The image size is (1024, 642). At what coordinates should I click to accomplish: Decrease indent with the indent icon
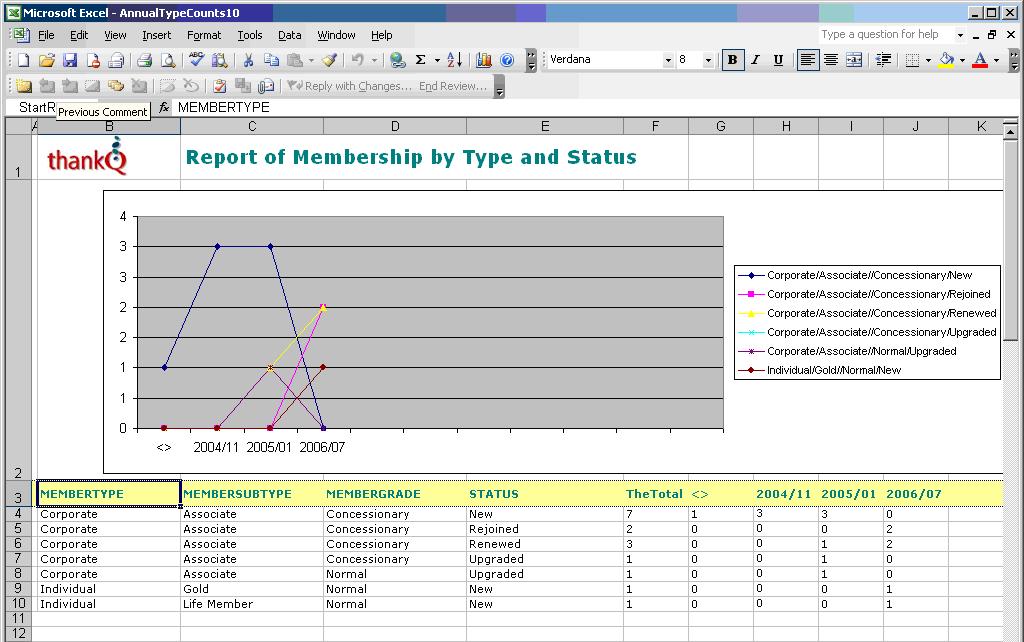883,60
